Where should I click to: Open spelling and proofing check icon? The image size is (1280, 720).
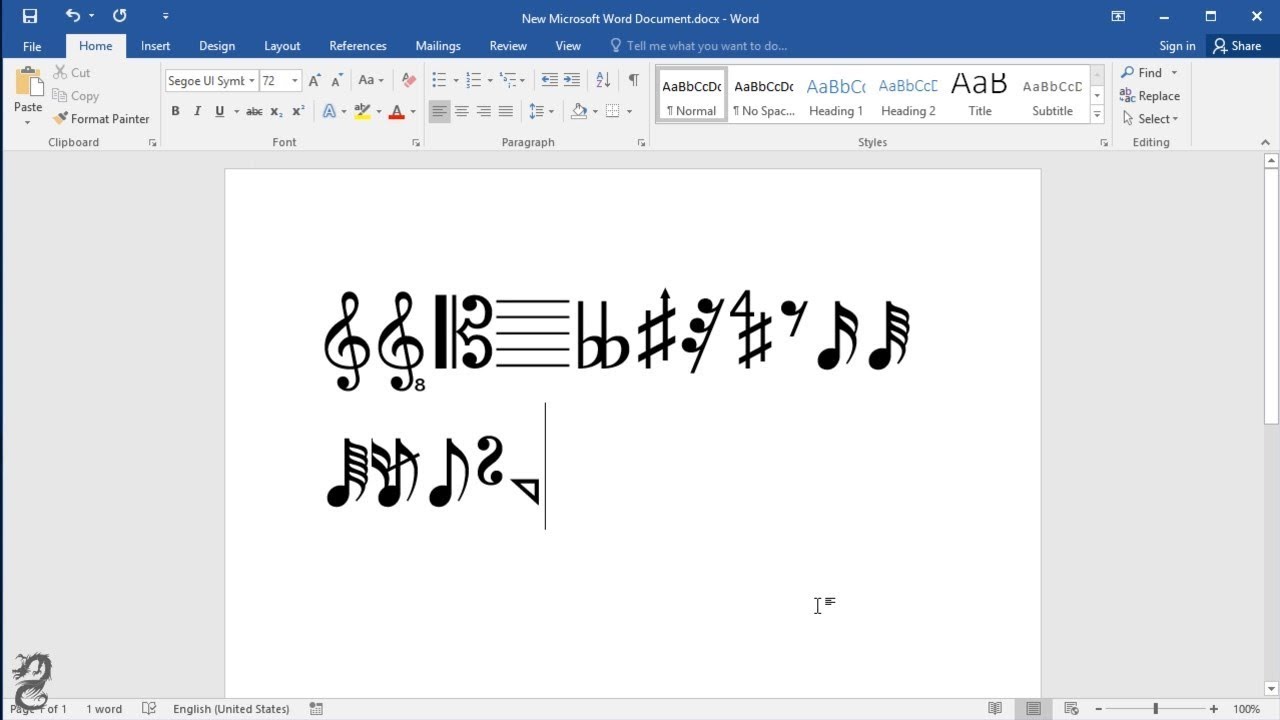point(149,709)
